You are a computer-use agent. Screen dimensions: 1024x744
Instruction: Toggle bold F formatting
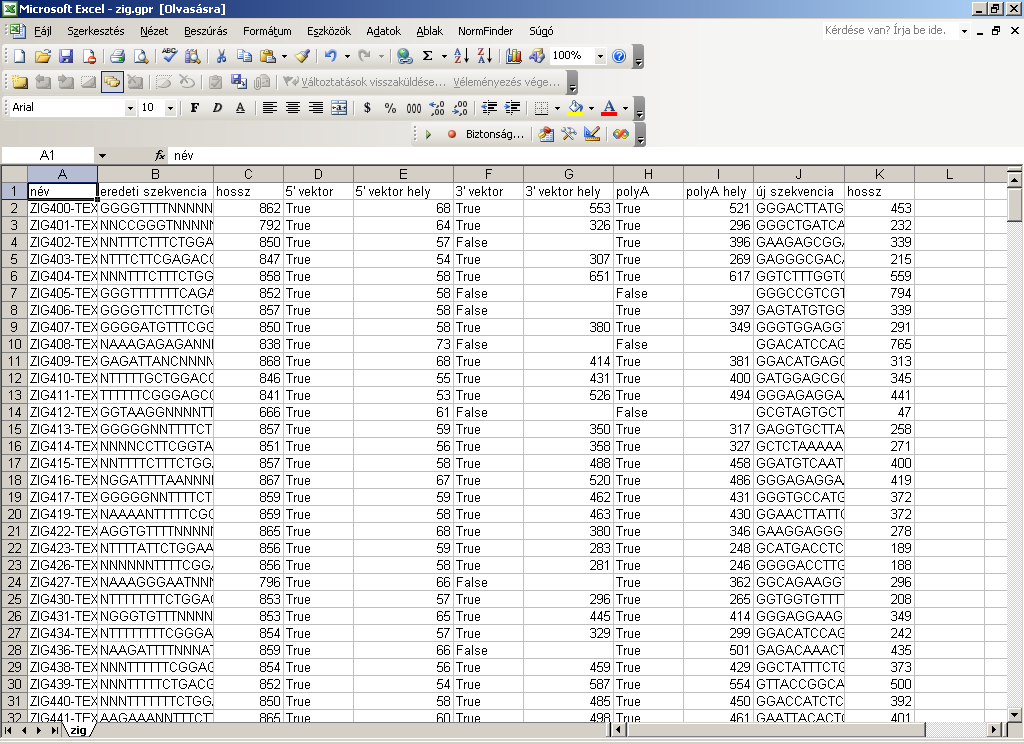click(195, 108)
